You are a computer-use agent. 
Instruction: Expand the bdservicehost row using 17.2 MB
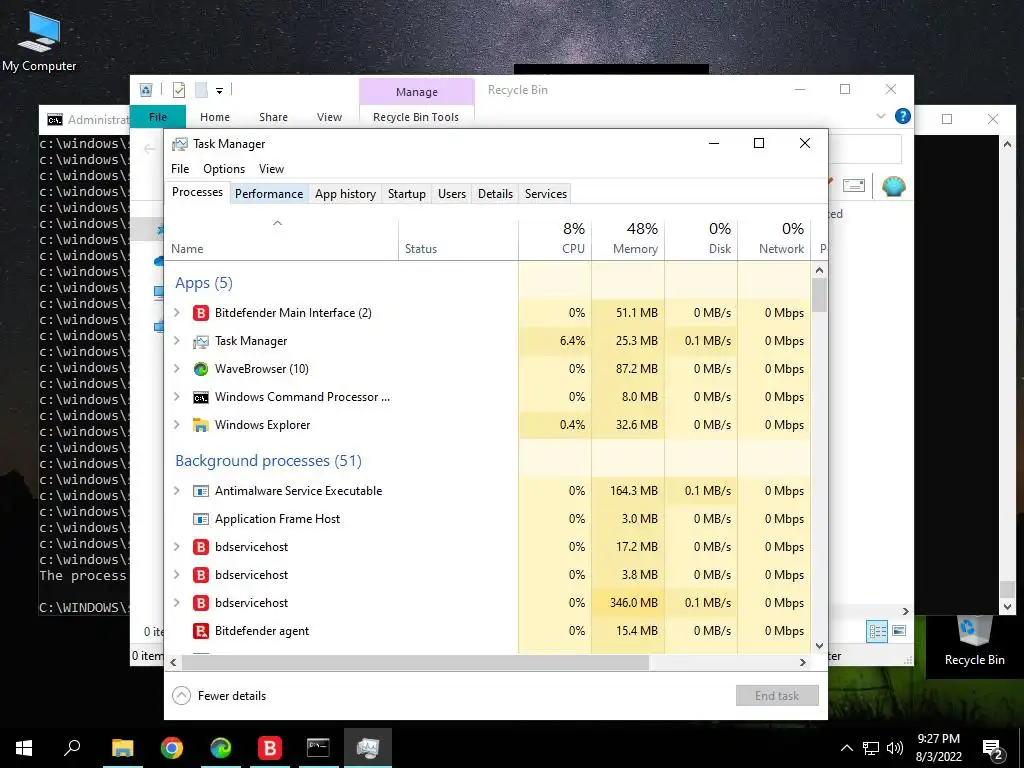click(x=176, y=547)
